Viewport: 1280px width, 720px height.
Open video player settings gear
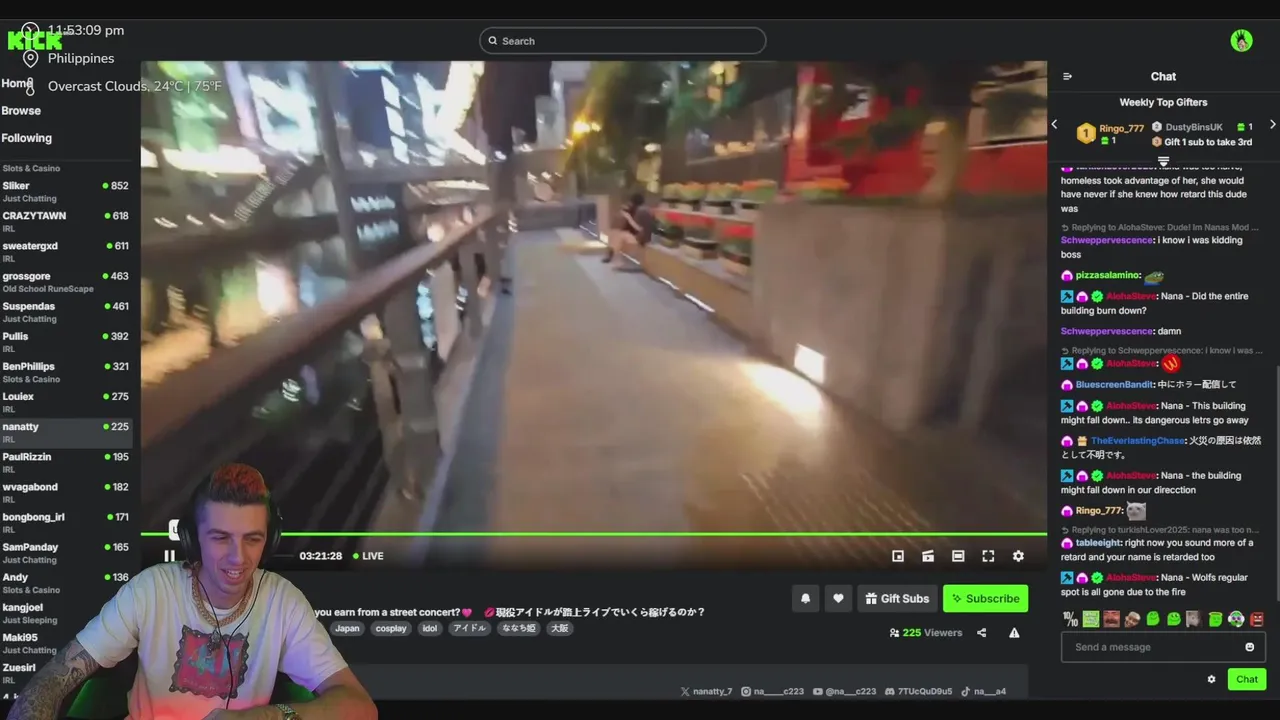click(x=1018, y=556)
